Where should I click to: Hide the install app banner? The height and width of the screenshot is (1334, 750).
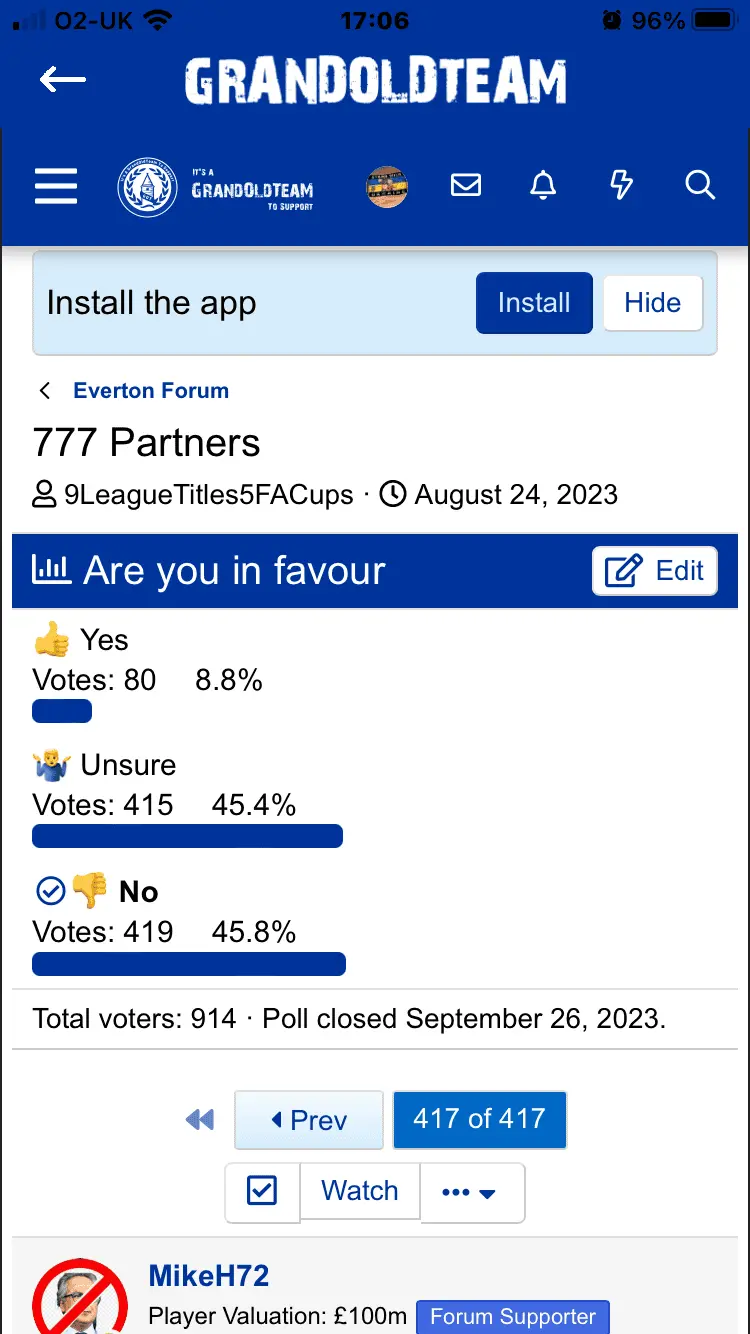pos(652,303)
